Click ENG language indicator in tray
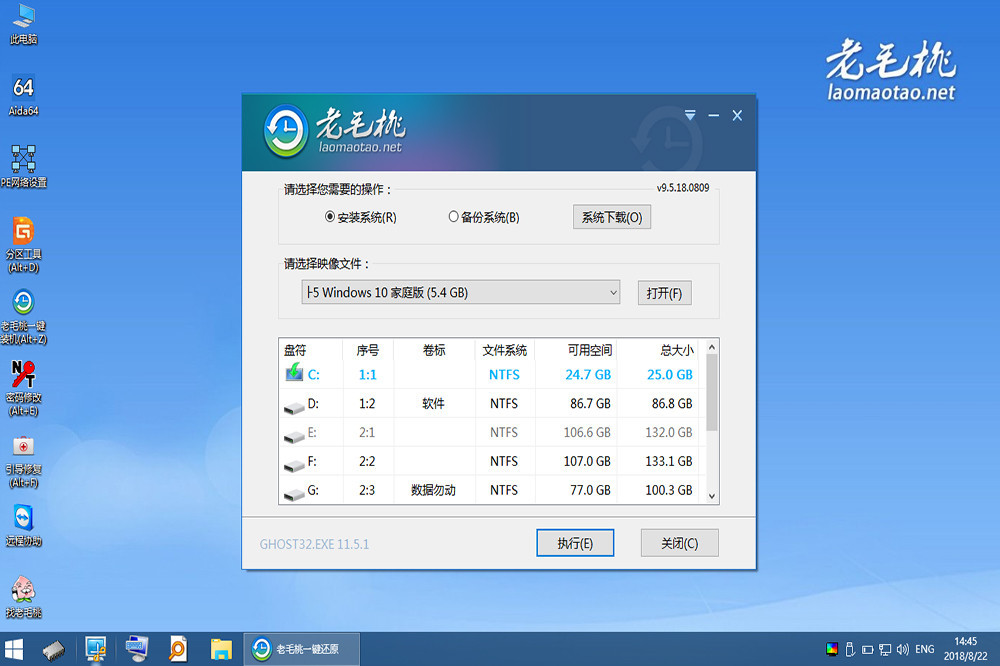1000x666 pixels. [x=925, y=649]
